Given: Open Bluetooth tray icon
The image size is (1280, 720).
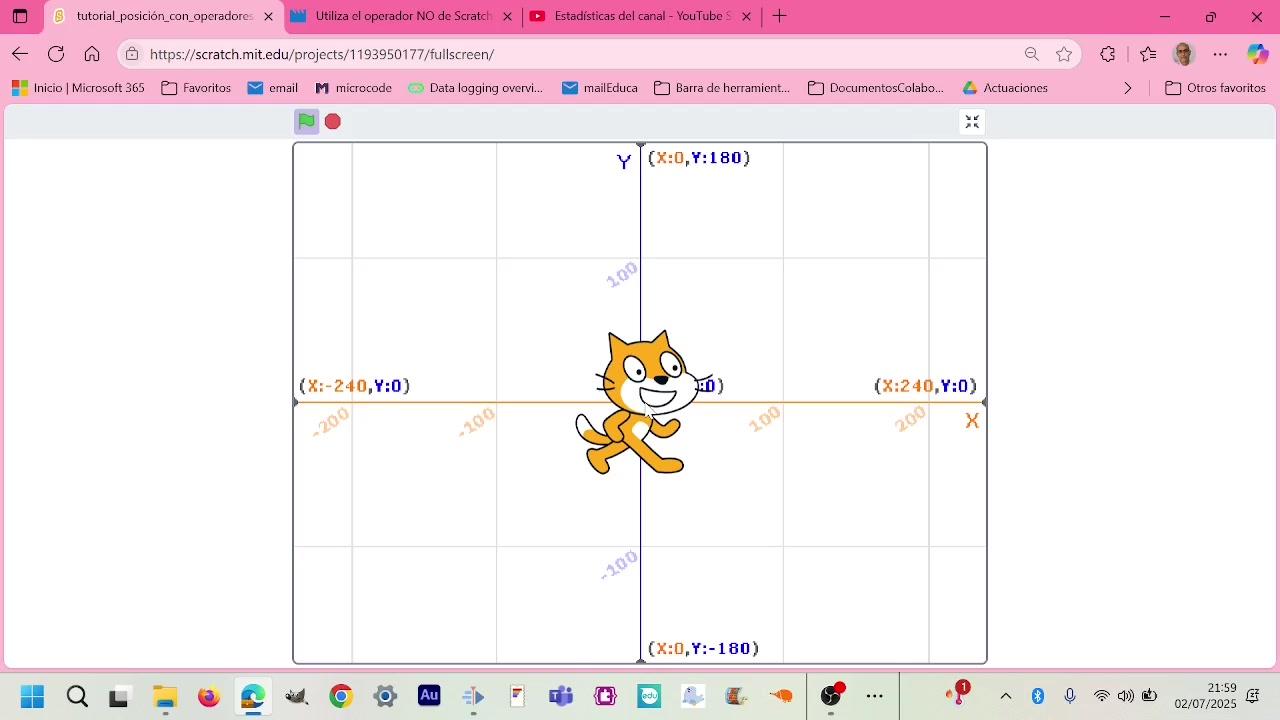Looking at the screenshot, I should click(1038, 696).
